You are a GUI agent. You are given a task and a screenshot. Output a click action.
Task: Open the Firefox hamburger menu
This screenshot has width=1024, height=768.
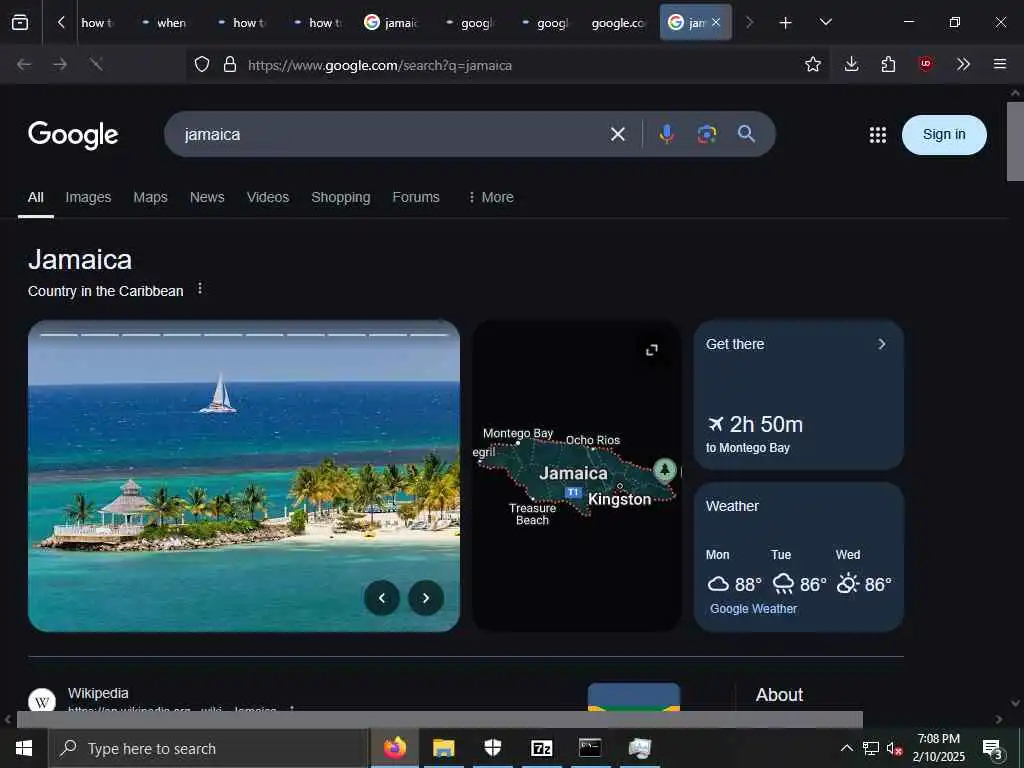click(x=999, y=64)
